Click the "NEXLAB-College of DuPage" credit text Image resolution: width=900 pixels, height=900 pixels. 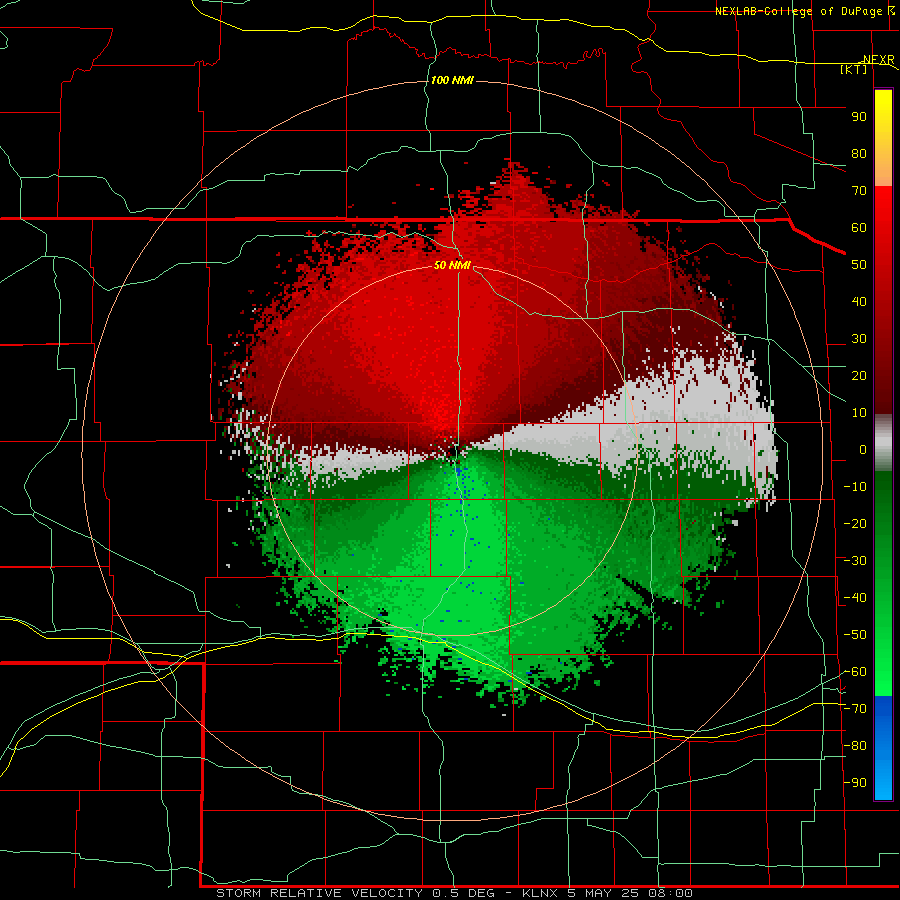pos(800,11)
